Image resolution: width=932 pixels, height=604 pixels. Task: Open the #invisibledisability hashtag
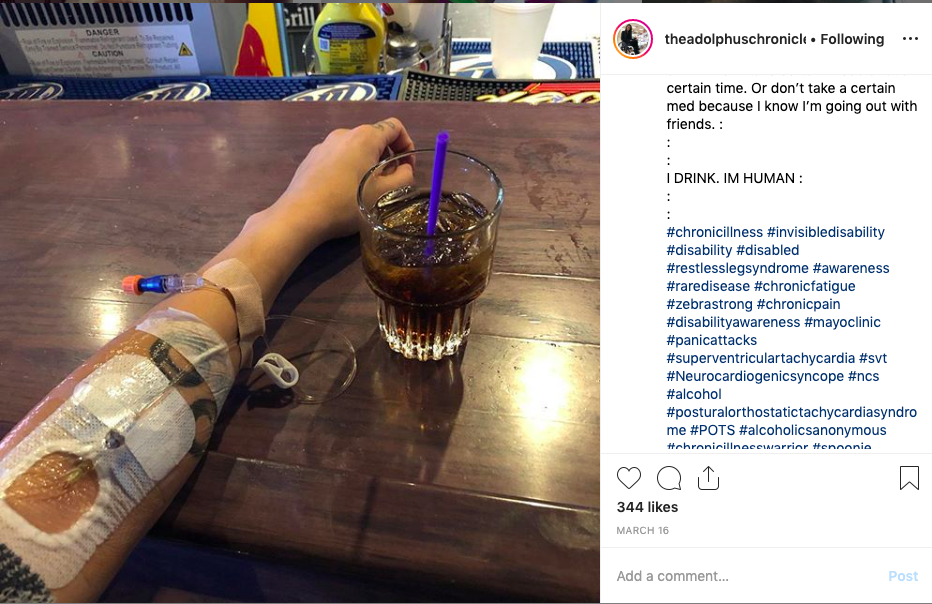(826, 232)
